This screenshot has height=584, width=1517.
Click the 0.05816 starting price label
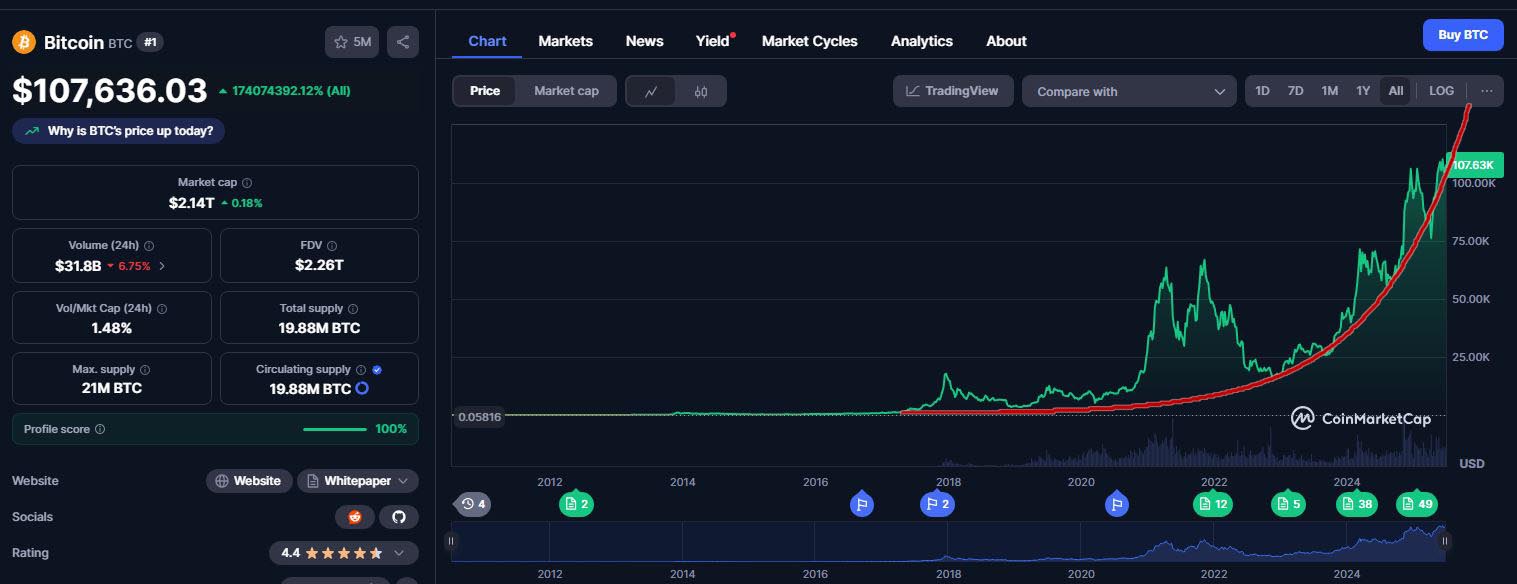[478, 417]
